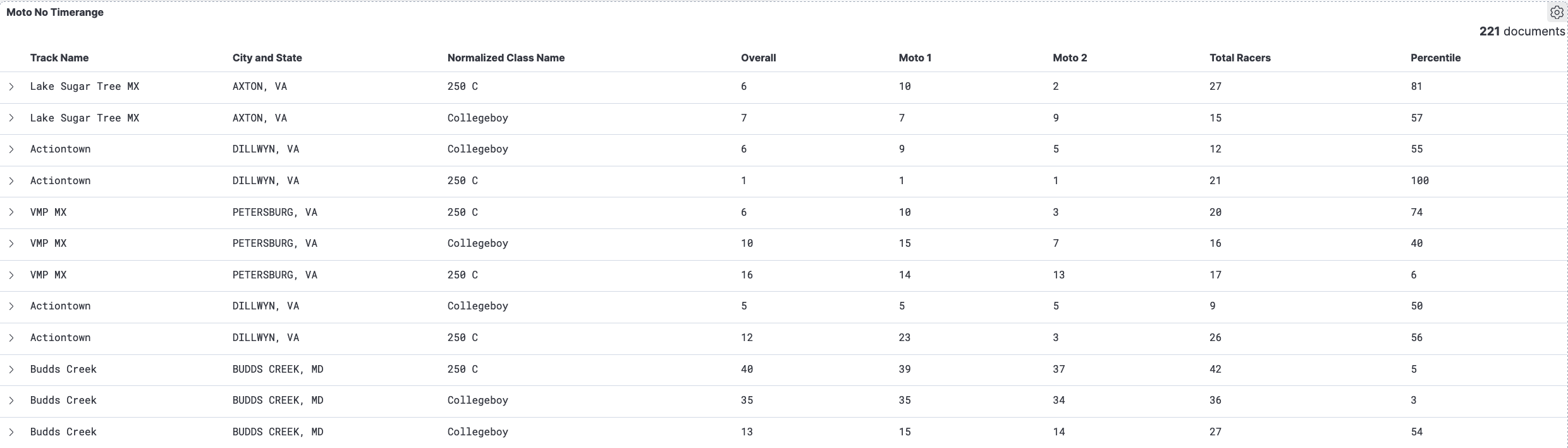Expand the Actiontown row with 9 total racers
The width and height of the screenshot is (1568, 448).
[x=11, y=306]
